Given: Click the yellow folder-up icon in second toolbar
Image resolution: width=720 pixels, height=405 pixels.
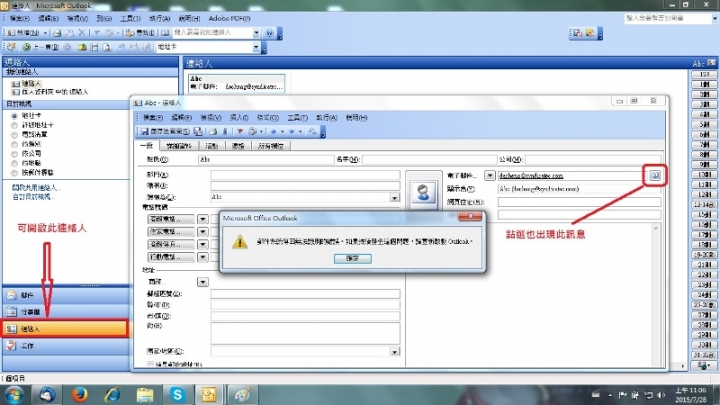Looking at the screenshot, I should pyautogui.click(x=82, y=47).
